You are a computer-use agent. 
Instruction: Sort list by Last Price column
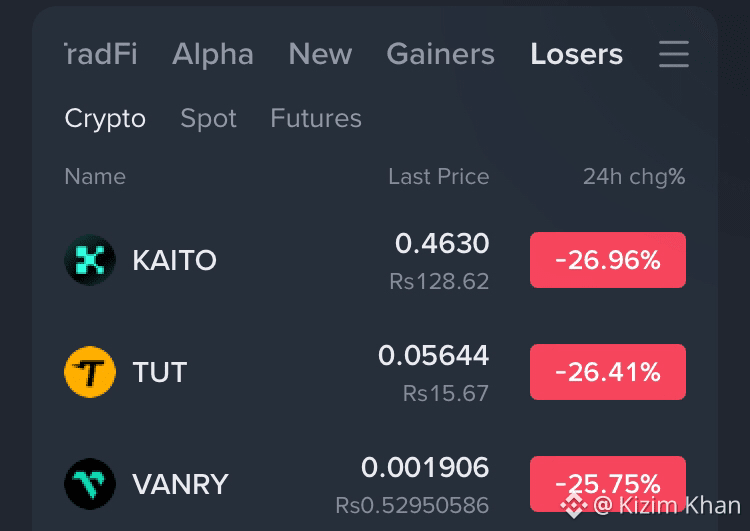(439, 177)
